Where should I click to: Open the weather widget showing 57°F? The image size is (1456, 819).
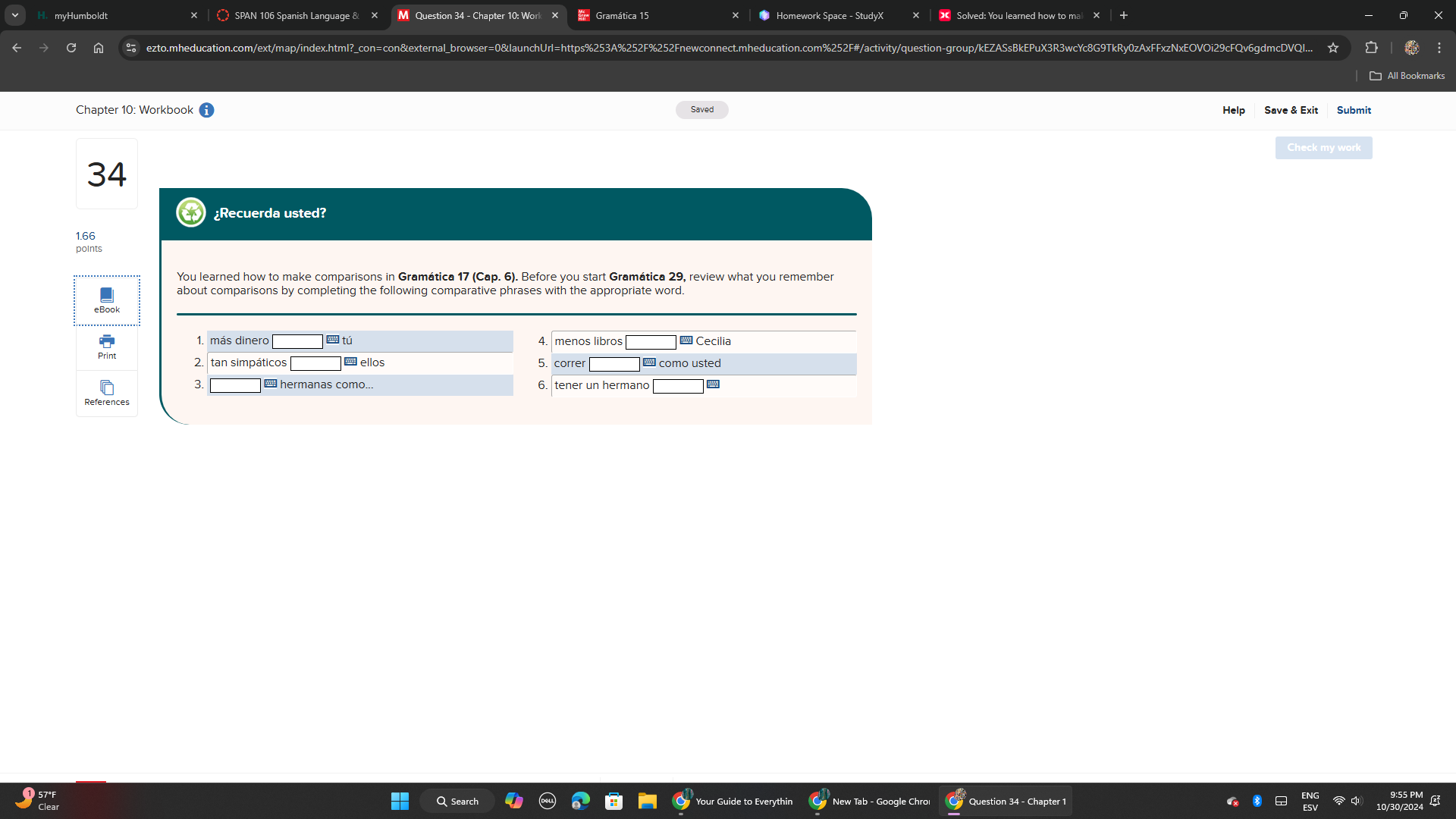pyautogui.click(x=38, y=801)
